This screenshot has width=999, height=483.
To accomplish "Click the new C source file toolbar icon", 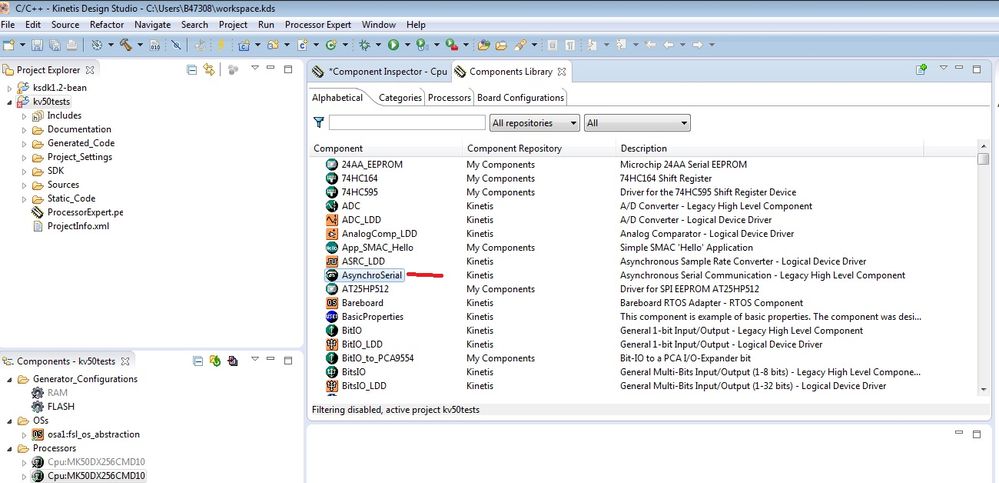I will click(x=302, y=45).
